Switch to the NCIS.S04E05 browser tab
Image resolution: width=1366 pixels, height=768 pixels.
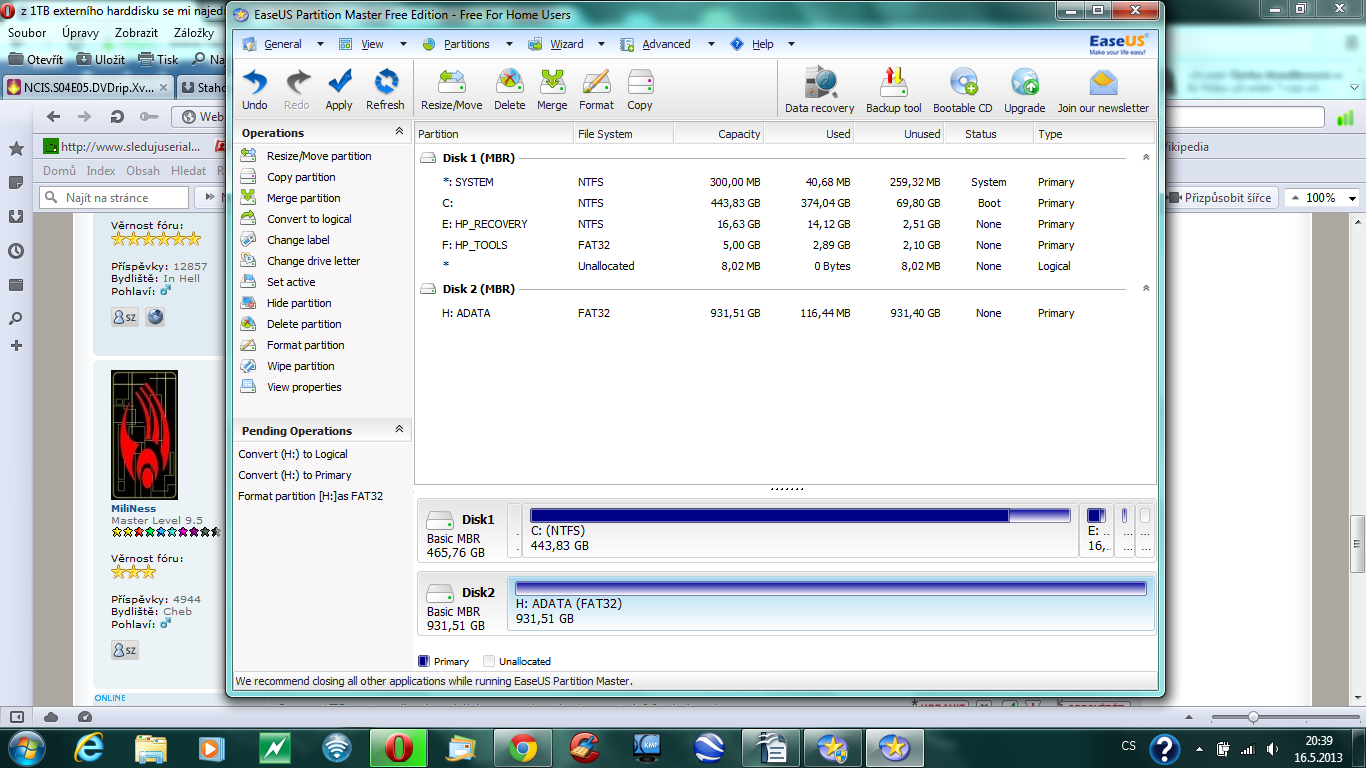[x=88, y=87]
